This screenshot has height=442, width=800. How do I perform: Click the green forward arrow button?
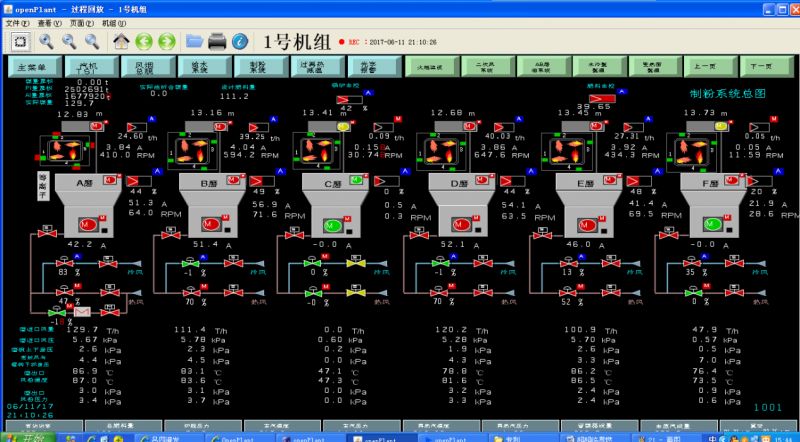167,41
